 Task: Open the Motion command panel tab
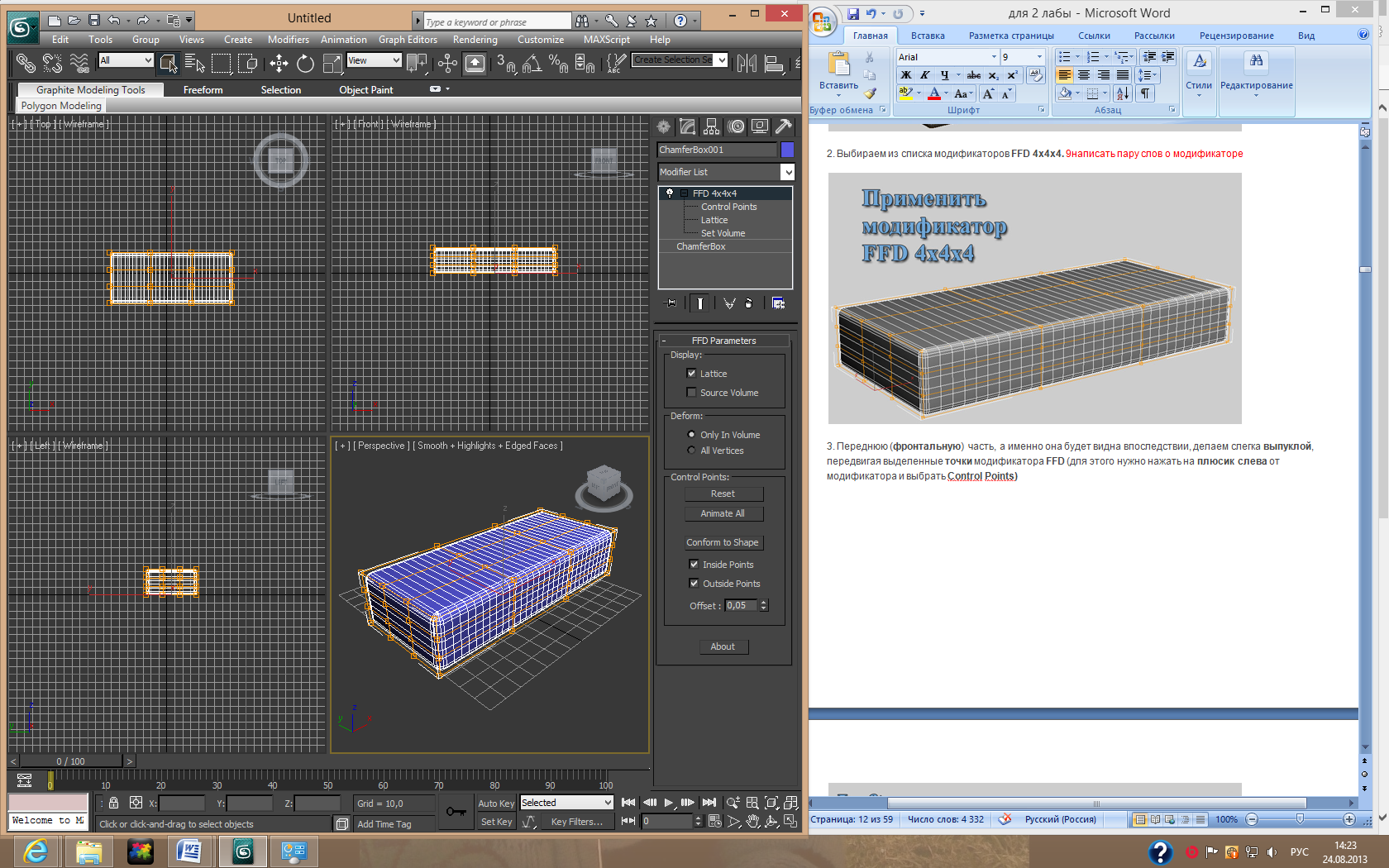[736, 126]
